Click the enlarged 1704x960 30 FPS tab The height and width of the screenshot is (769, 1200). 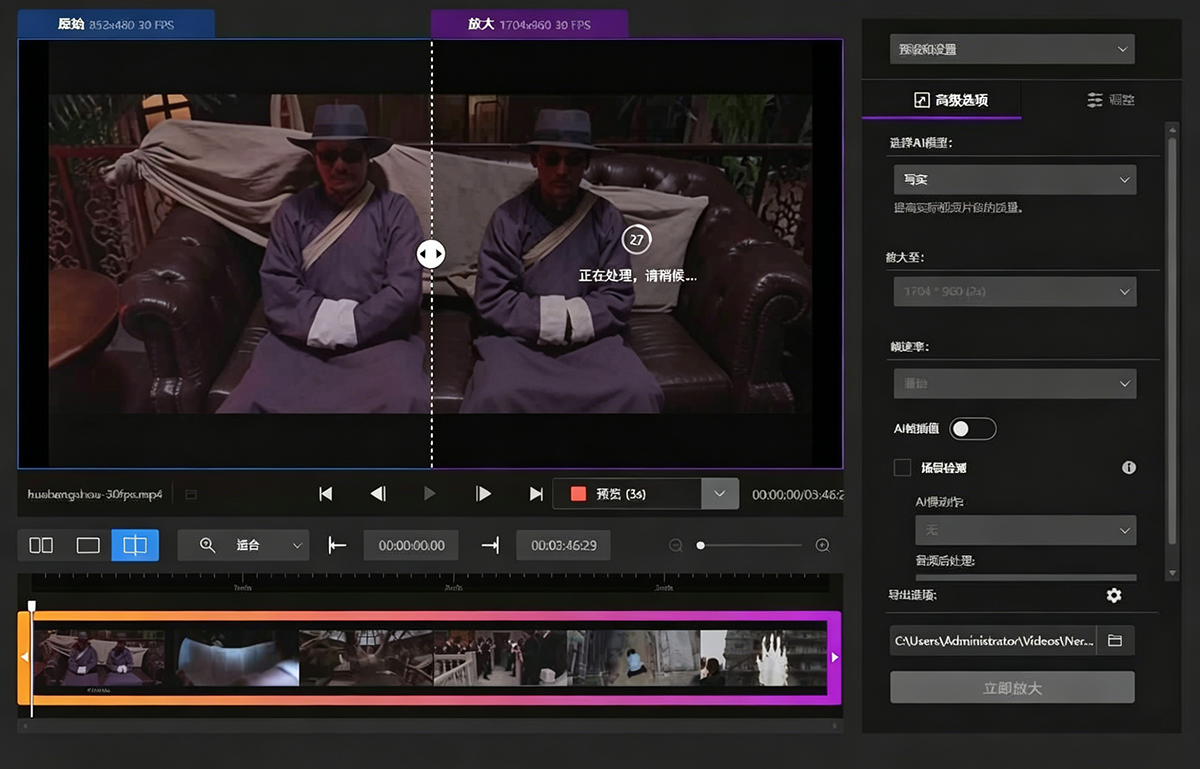(529, 24)
